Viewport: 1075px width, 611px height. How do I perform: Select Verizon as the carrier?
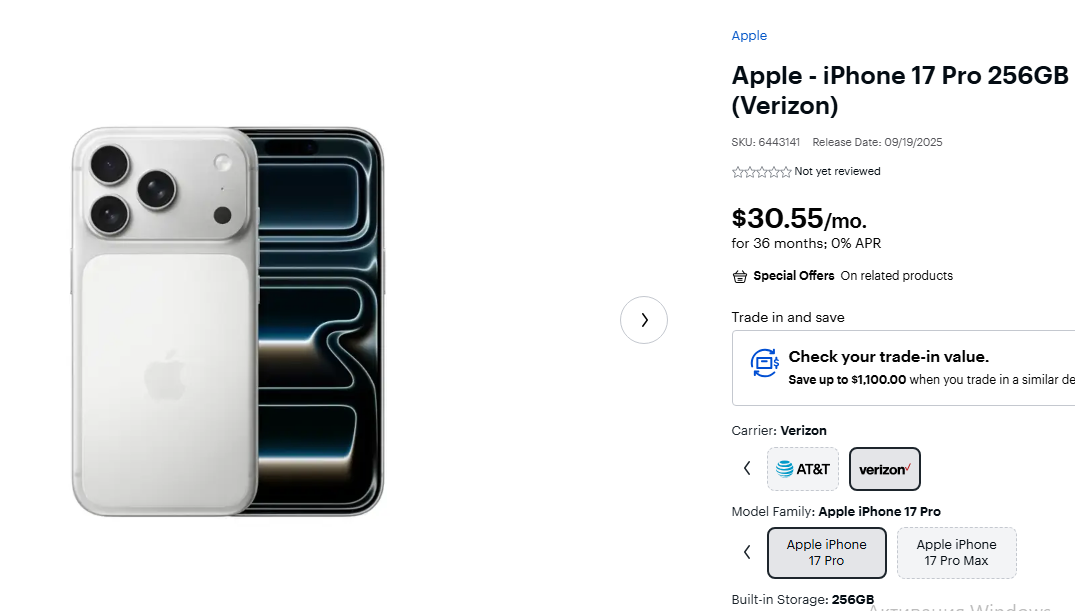(x=884, y=468)
